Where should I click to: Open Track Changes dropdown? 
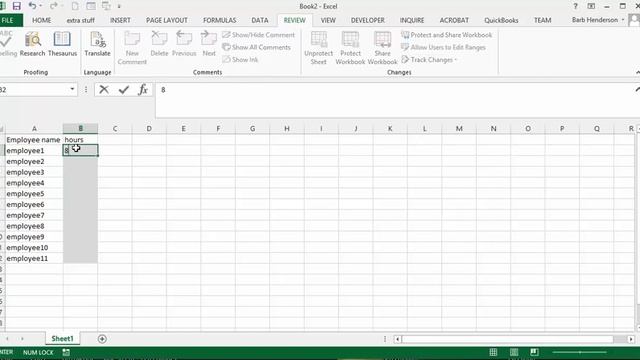pos(429,60)
